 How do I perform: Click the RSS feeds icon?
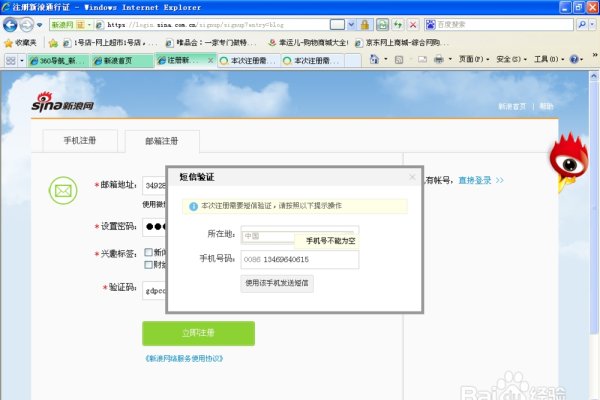coord(399,60)
